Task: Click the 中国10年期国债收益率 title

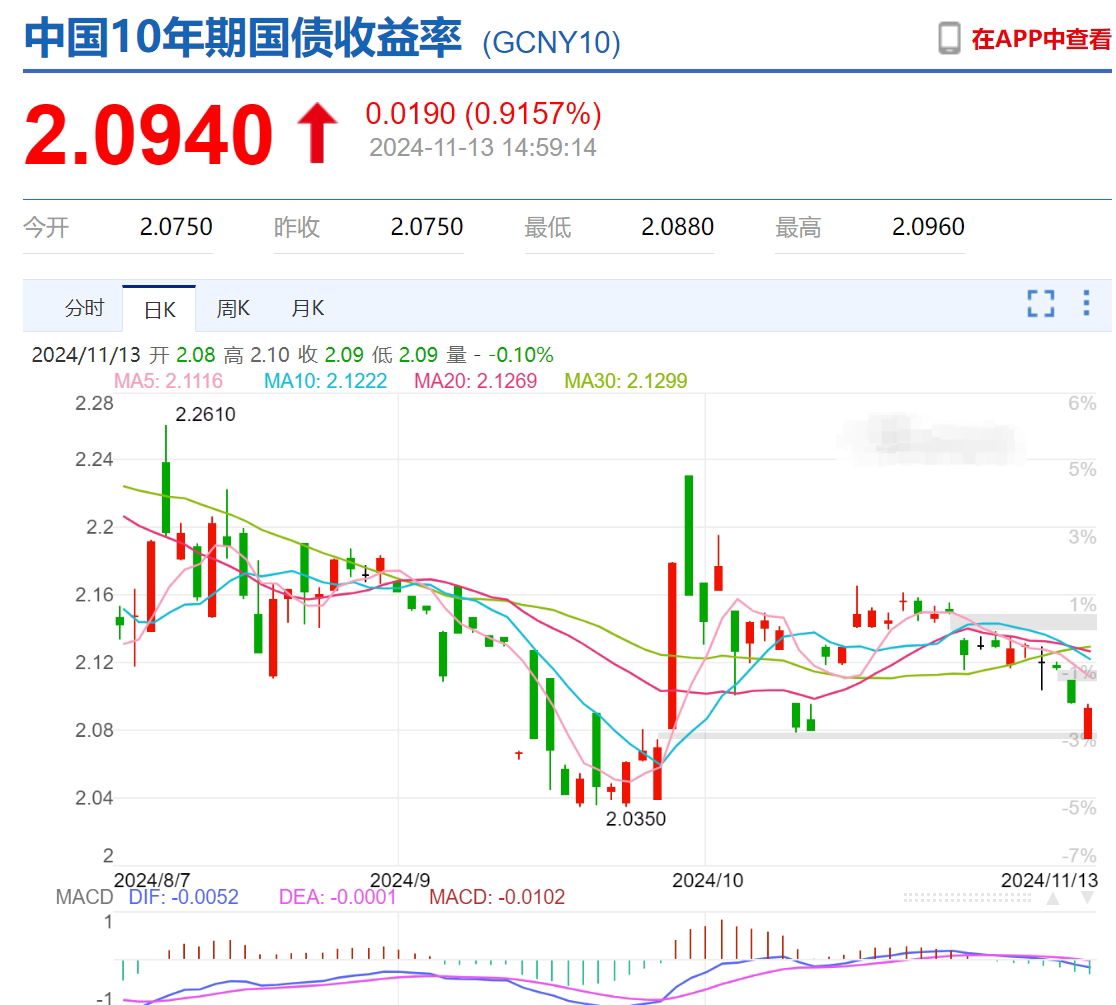Action: pyautogui.click(x=243, y=38)
